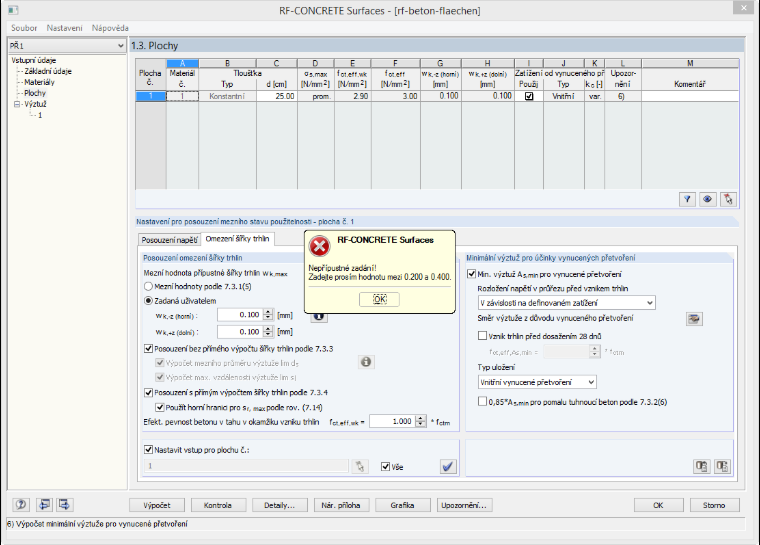This screenshot has height=545, width=760.
Task: Toggle Min. výztuž As,min pro vynucené přetvoření
Action: [x=471, y=274]
